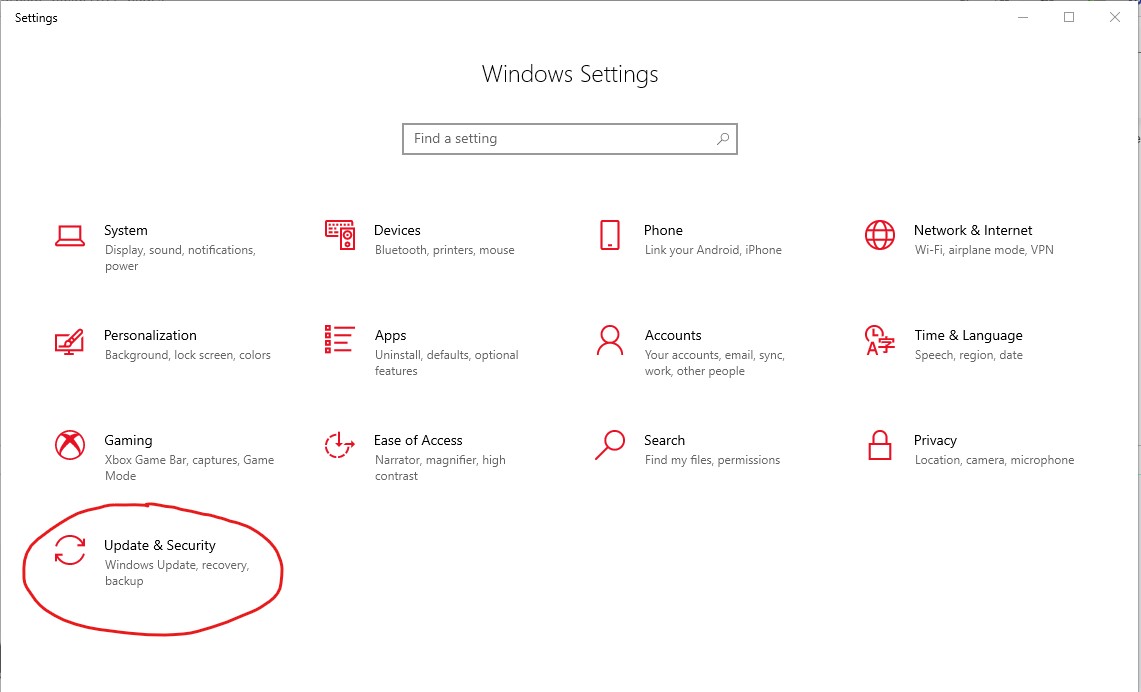This screenshot has height=692, width=1141.
Task: Click the Ease of Access icon
Action: 340,445
